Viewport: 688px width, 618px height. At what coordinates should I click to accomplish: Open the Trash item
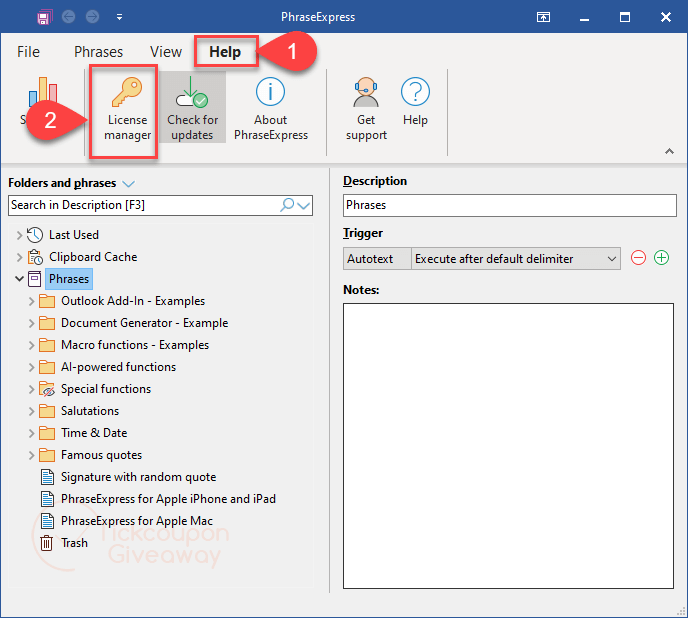click(x=74, y=543)
